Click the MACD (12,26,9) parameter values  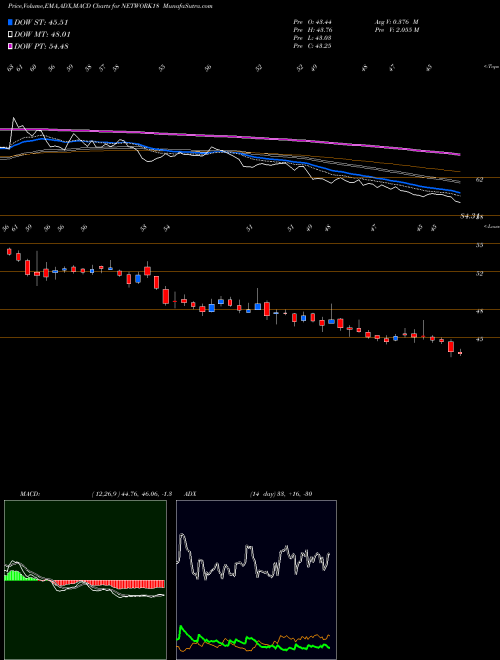(131, 494)
